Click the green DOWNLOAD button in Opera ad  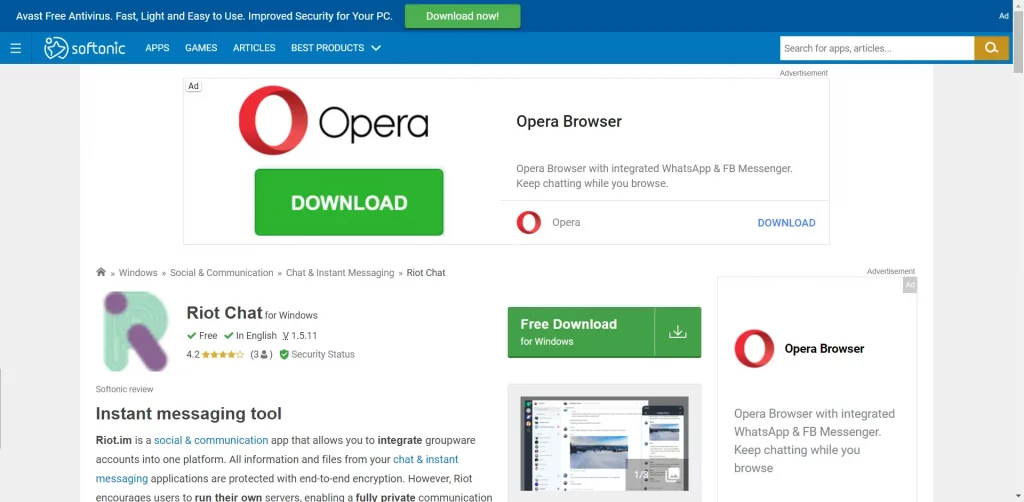click(x=349, y=202)
